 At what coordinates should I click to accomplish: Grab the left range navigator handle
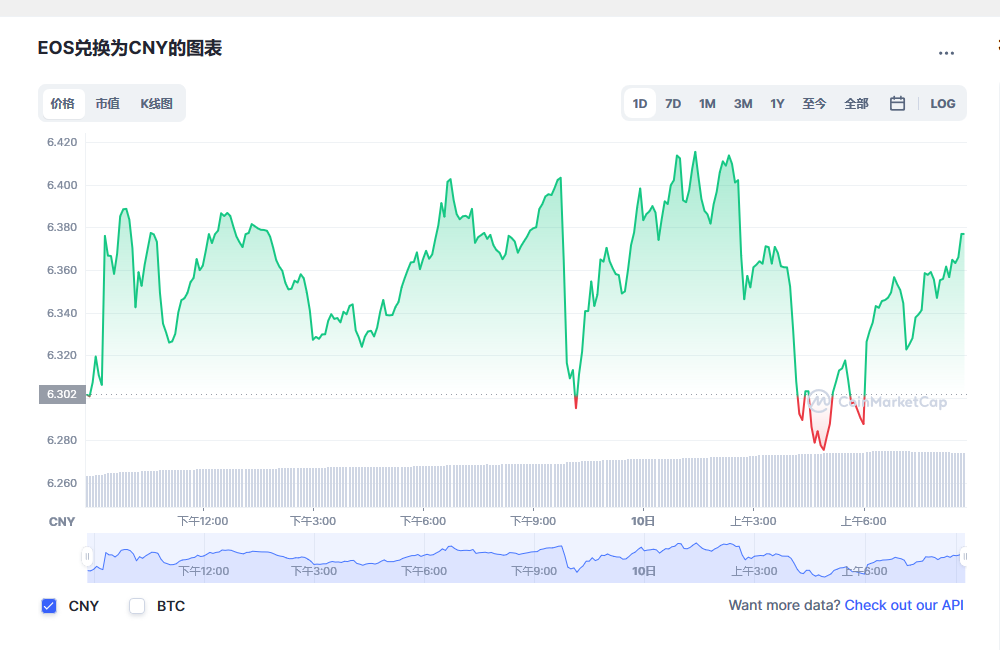(87, 557)
